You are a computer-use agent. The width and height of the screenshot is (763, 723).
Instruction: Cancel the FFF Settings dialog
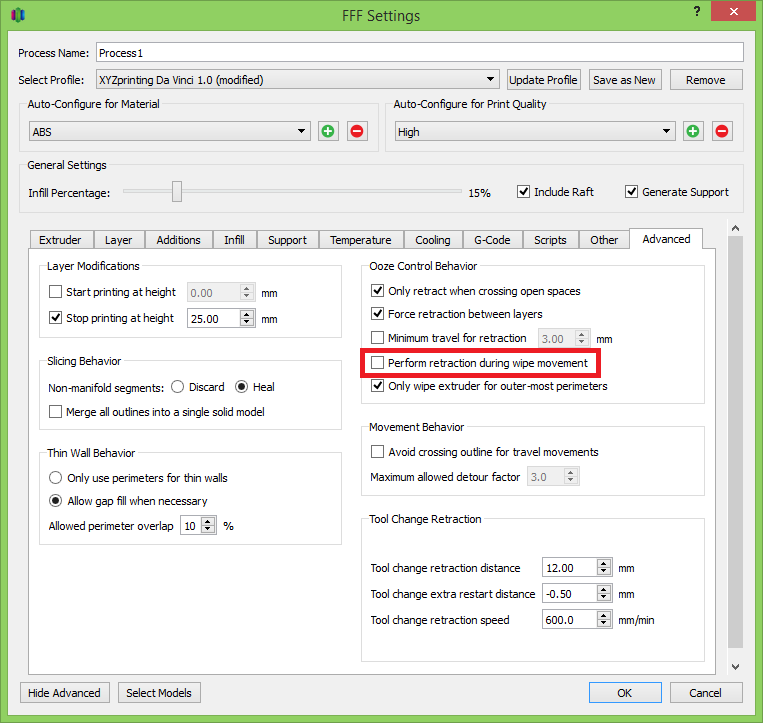click(706, 693)
